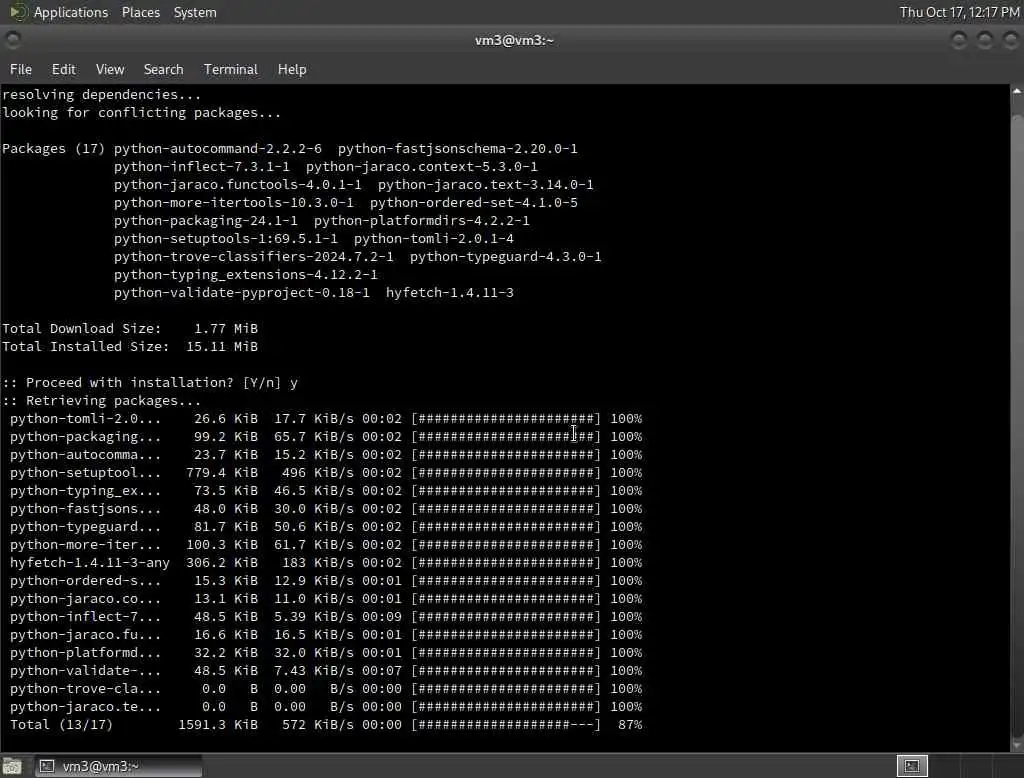Click the Total progress bar at 87%

click(x=506, y=724)
